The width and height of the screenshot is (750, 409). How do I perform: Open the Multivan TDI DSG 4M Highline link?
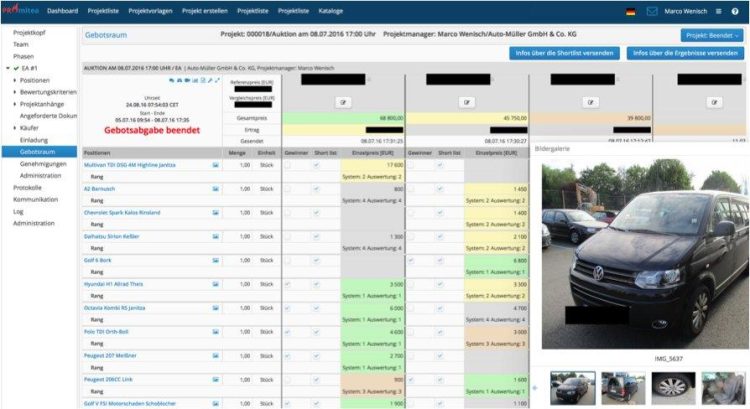coord(130,165)
